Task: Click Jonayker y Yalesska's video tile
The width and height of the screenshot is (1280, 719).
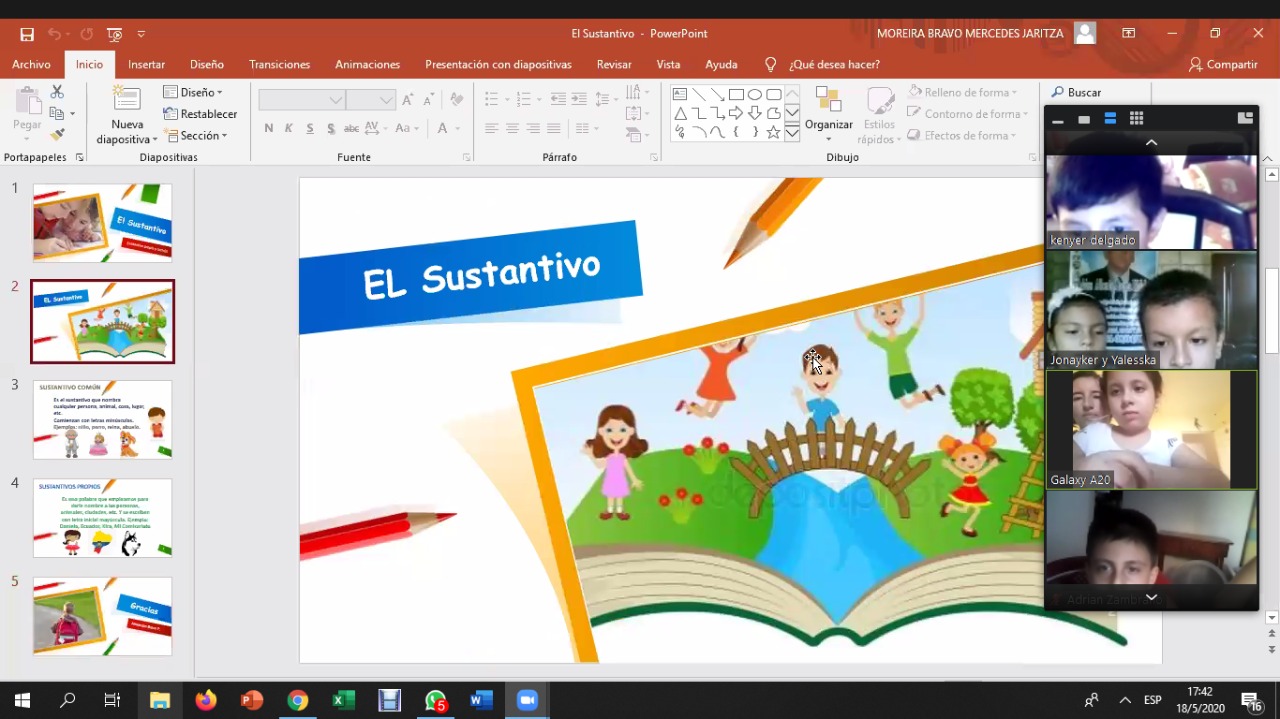Action: (x=1151, y=310)
